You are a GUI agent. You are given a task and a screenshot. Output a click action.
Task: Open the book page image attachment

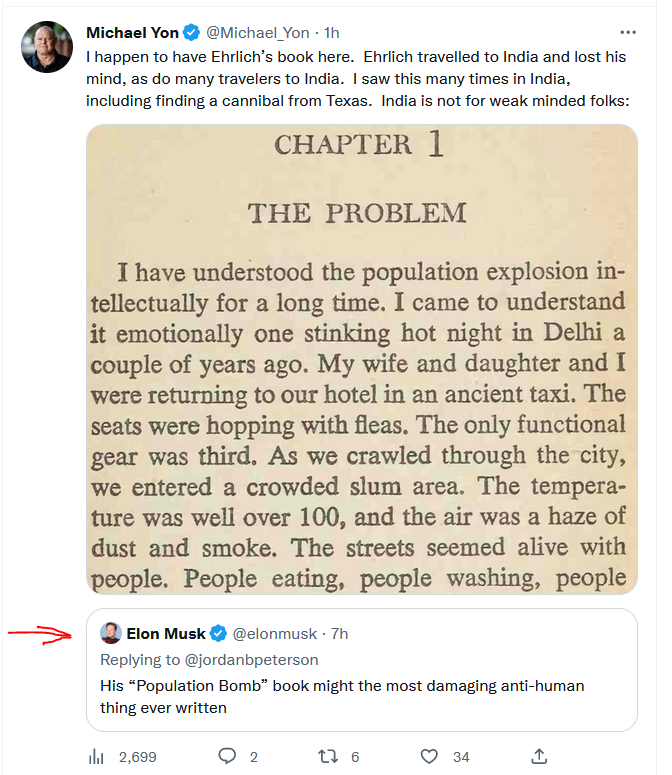(x=361, y=359)
